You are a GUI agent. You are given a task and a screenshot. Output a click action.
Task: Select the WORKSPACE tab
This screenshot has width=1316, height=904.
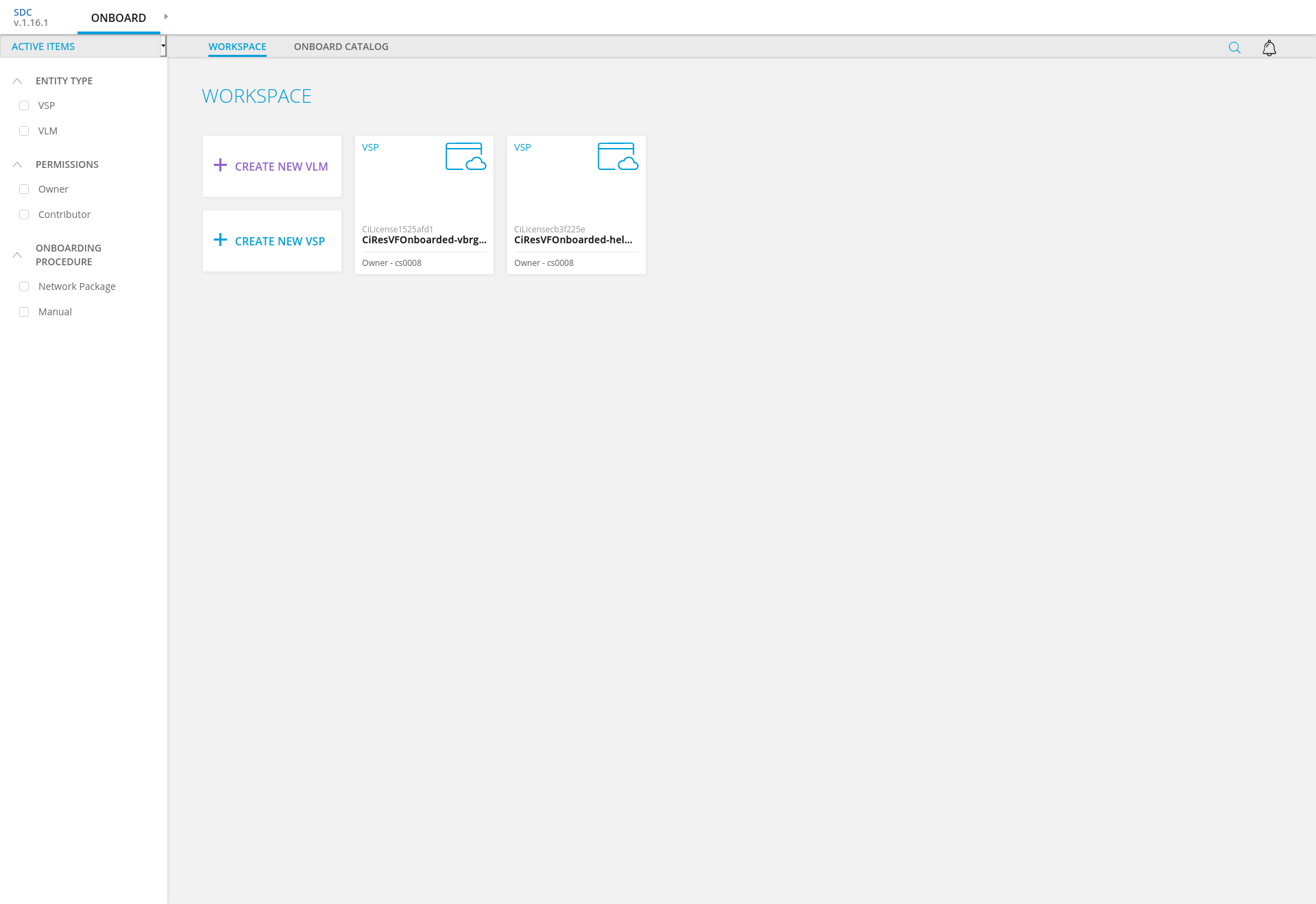point(237,47)
